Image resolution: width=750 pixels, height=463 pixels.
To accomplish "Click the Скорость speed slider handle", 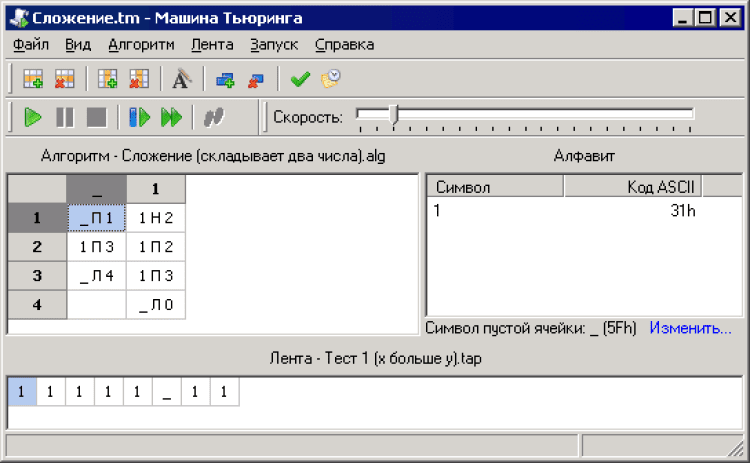I will tap(393, 116).
